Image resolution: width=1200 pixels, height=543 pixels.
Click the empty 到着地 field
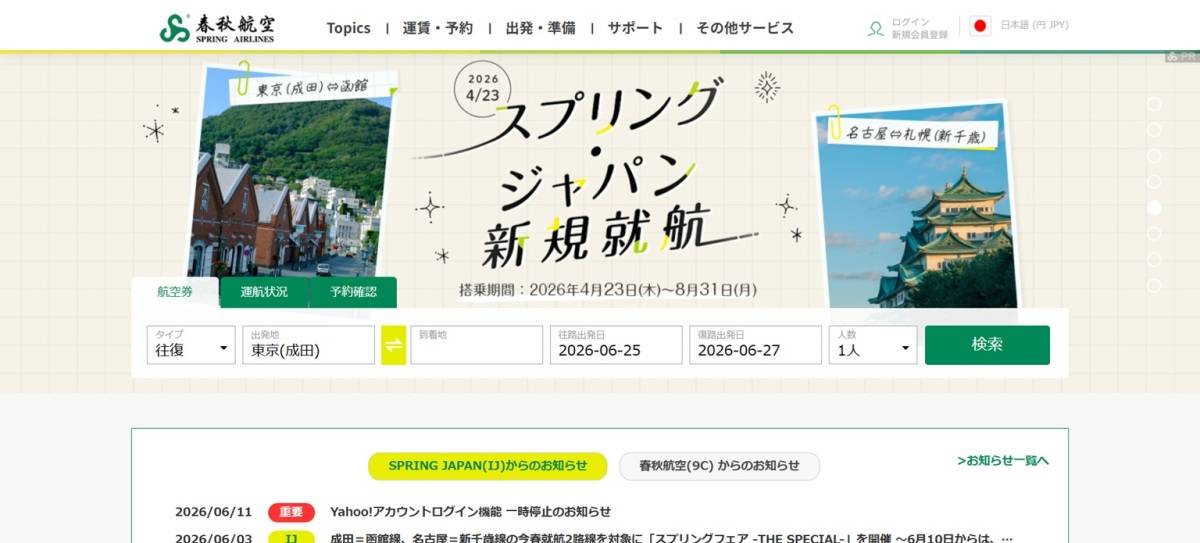(x=476, y=345)
